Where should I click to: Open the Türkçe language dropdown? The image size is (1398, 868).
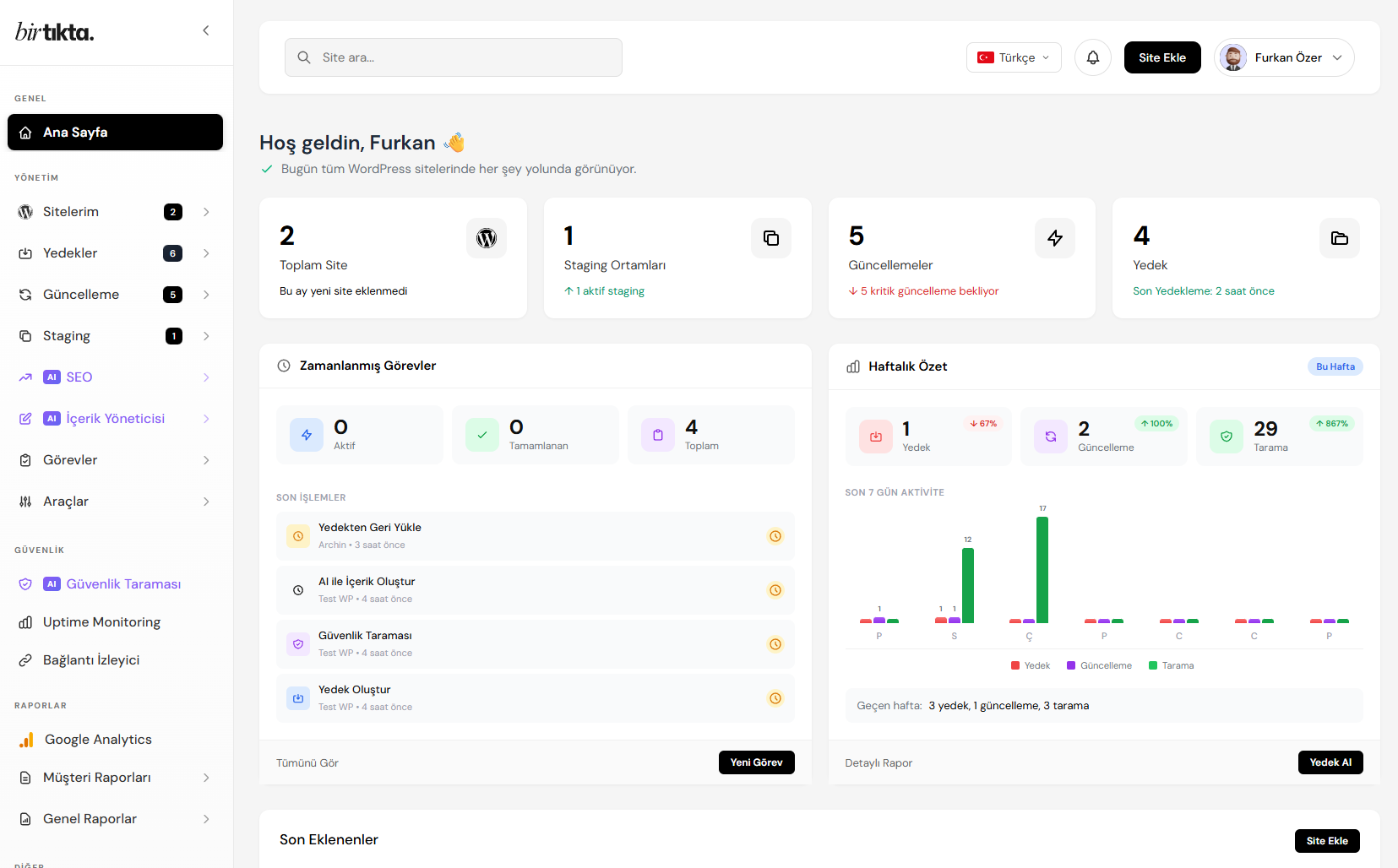point(1013,57)
